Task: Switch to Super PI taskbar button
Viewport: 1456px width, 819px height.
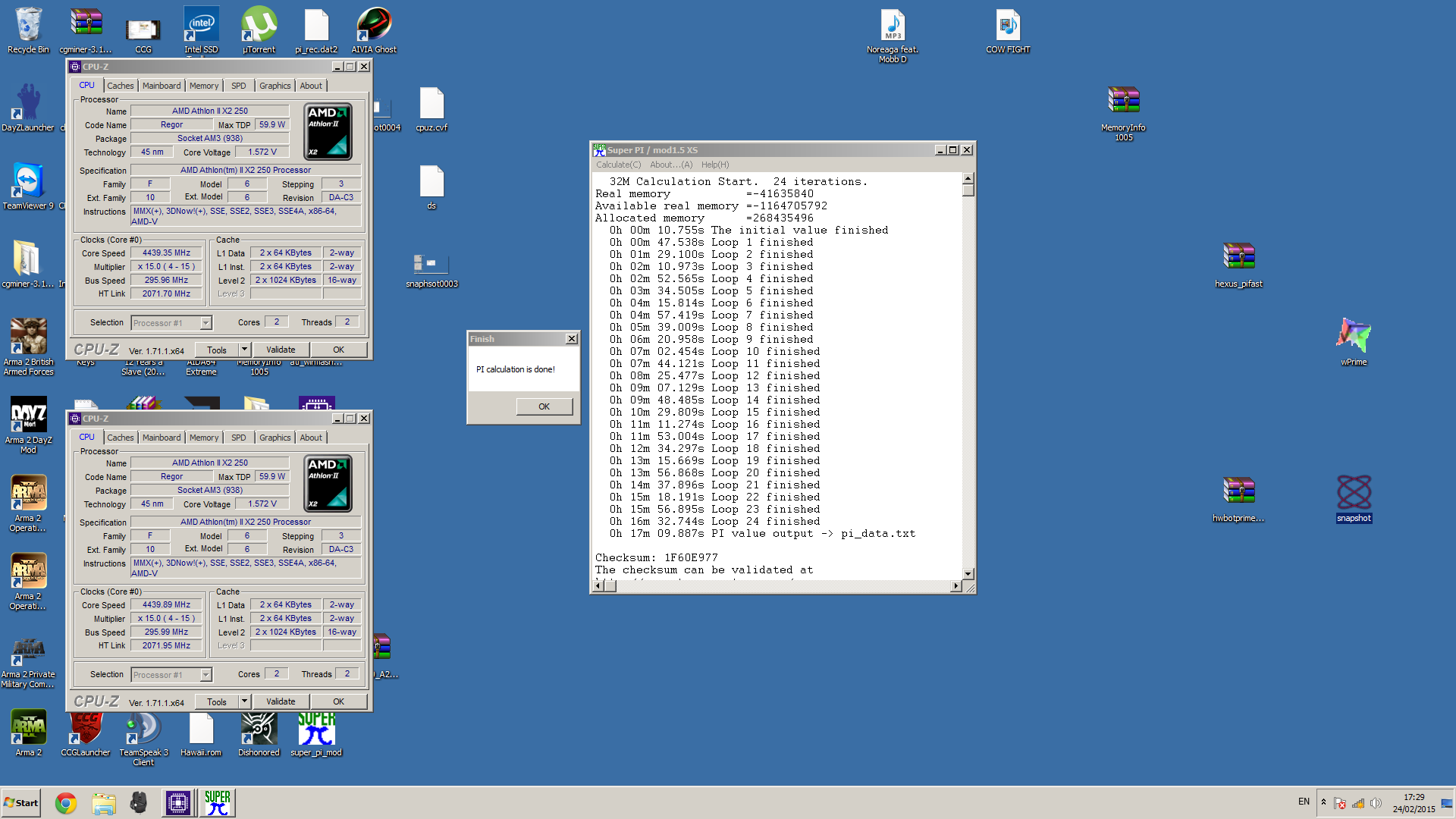Action: 217,803
